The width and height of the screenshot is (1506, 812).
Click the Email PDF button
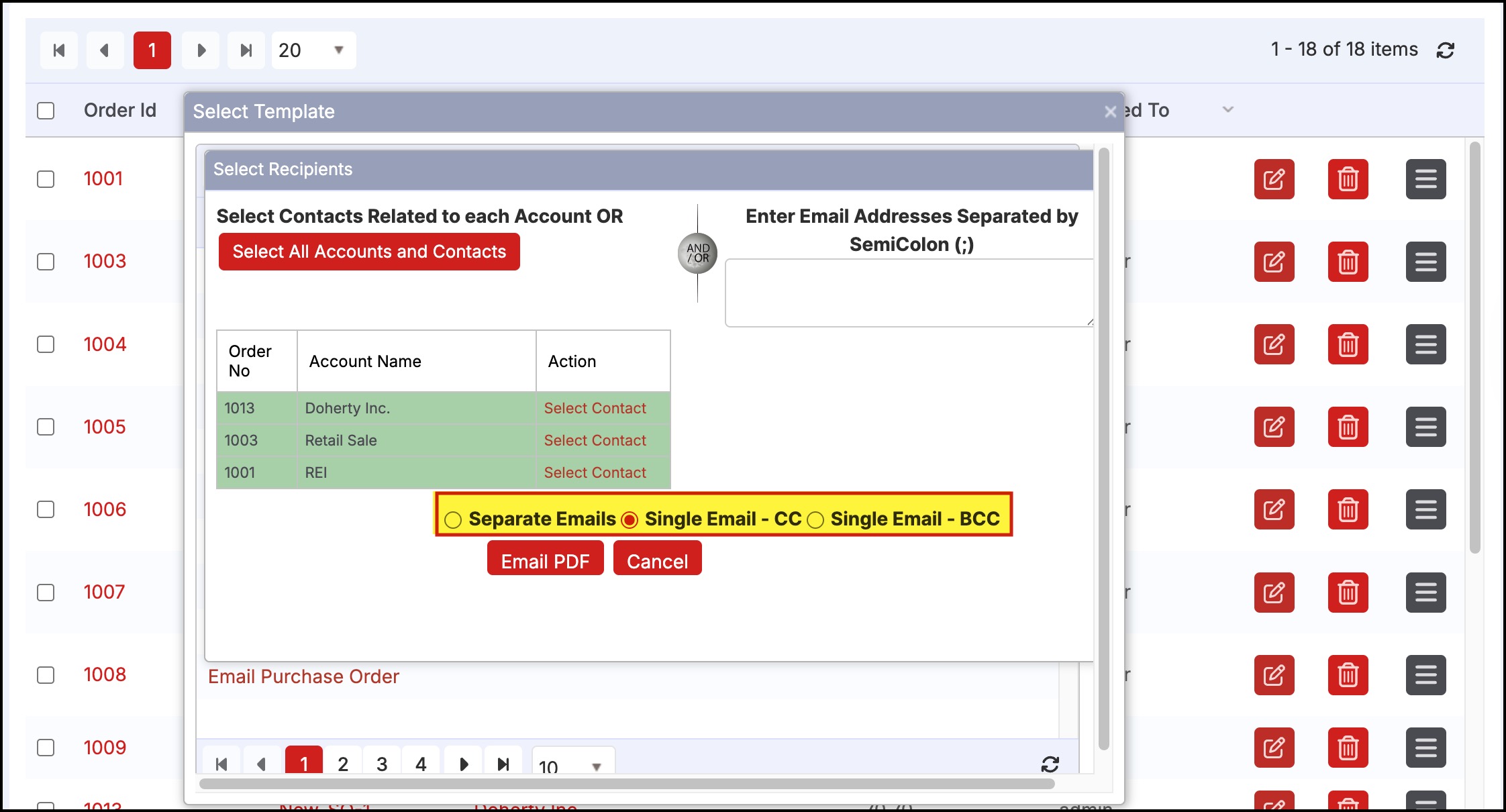545,558
